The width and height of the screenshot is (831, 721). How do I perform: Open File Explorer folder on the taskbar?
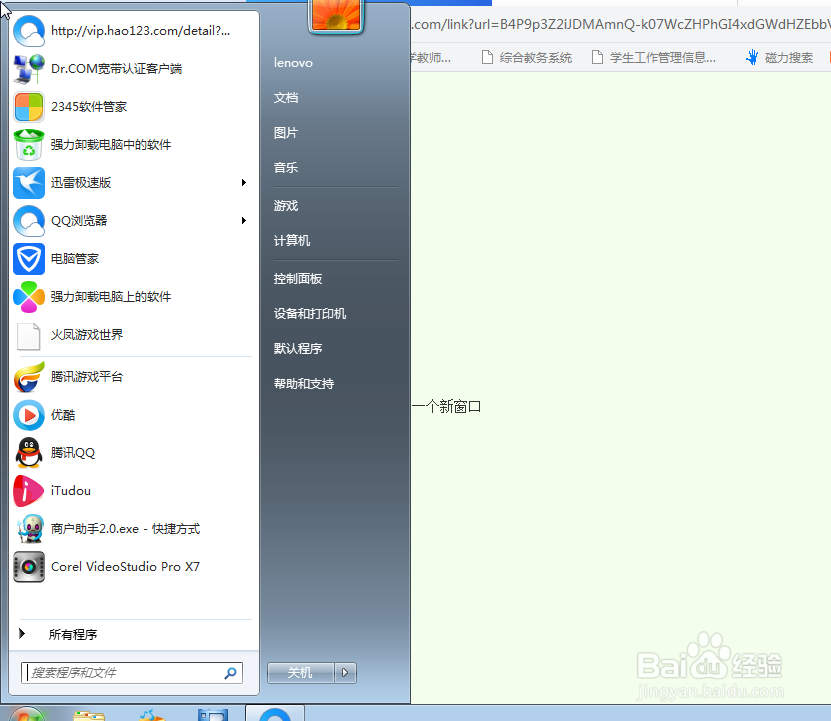coord(89,716)
